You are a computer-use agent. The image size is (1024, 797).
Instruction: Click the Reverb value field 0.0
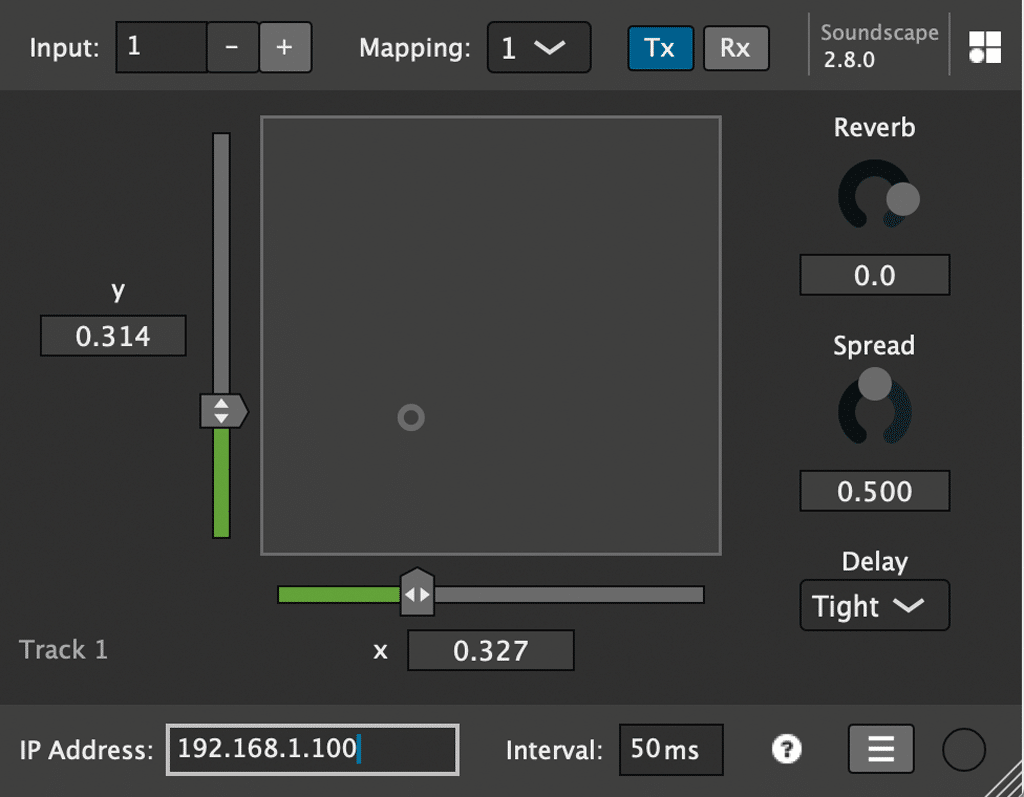874,275
